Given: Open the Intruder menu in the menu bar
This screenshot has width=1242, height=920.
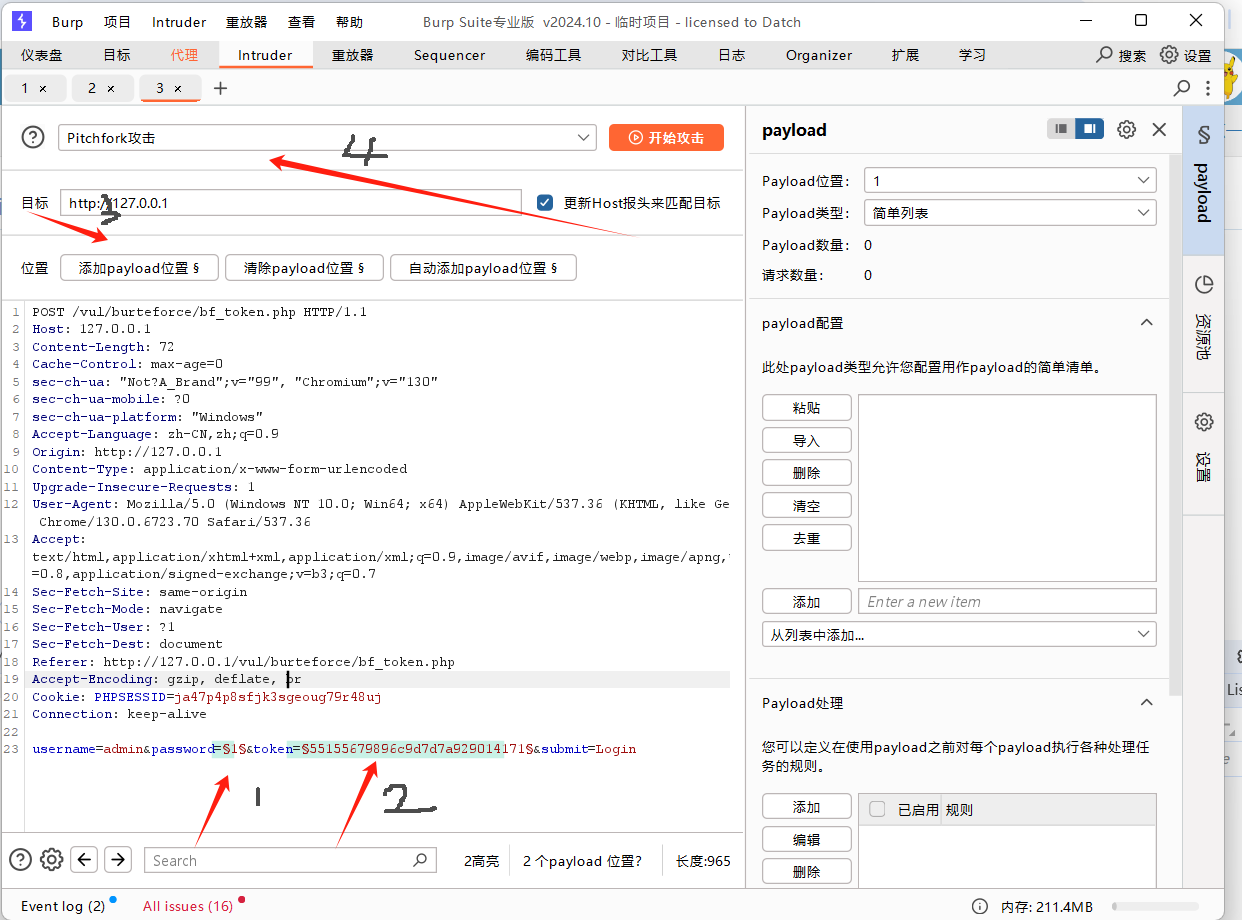Looking at the screenshot, I should pyautogui.click(x=179, y=22).
